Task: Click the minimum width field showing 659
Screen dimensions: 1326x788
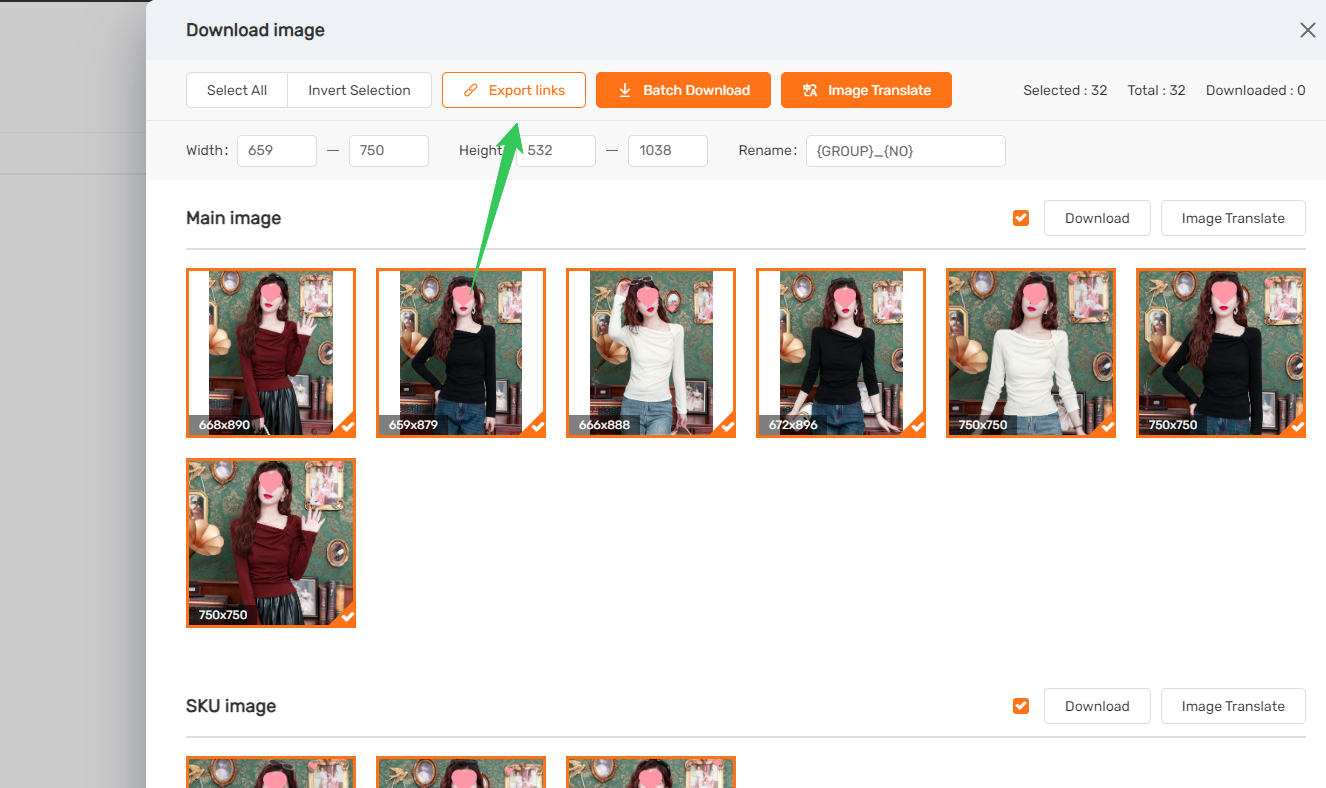Action: click(277, 151)
